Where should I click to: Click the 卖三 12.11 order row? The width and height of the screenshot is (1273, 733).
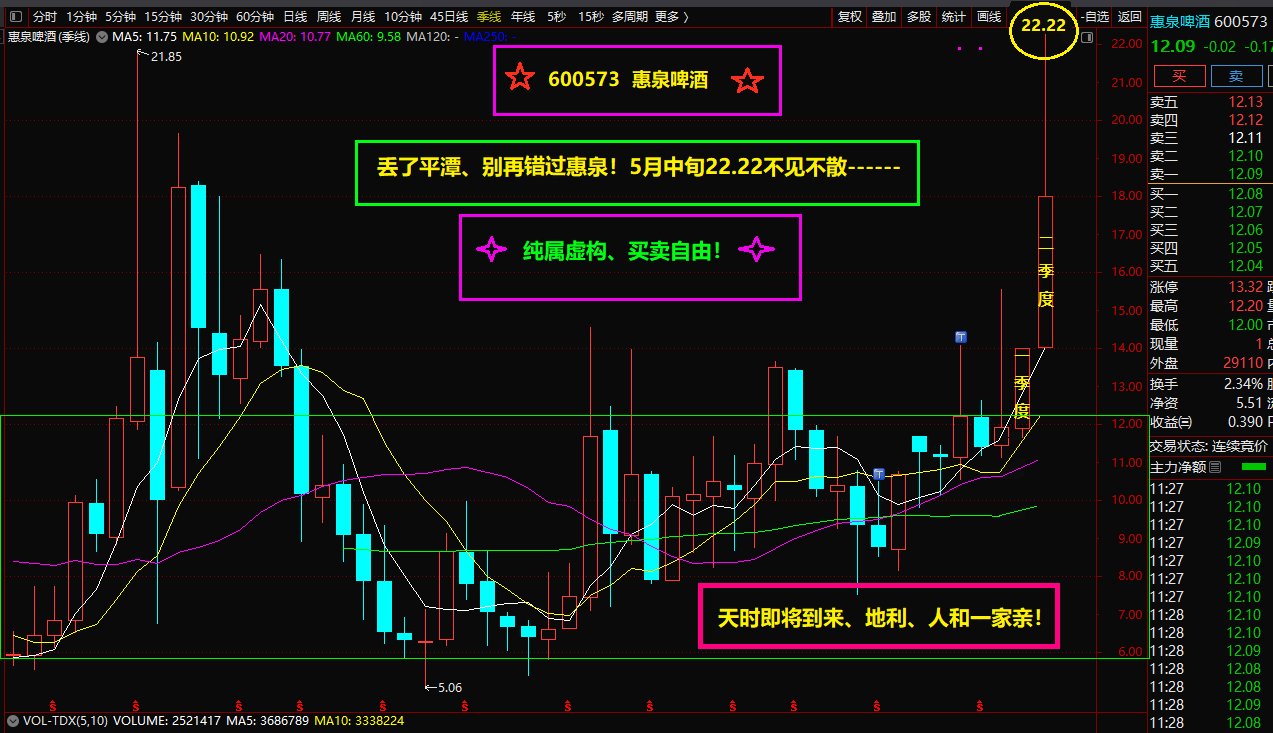pos(1209,138)
